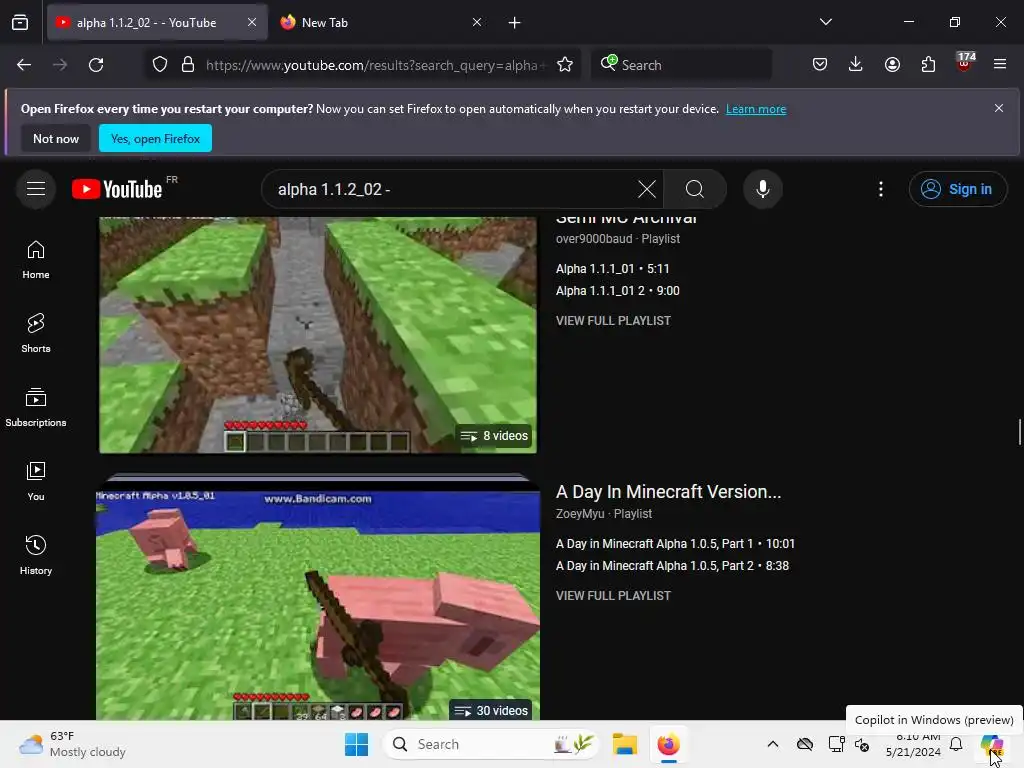Screen dimensions: 1024x768
Task: Reload the current page
Action: click(96, 65)
